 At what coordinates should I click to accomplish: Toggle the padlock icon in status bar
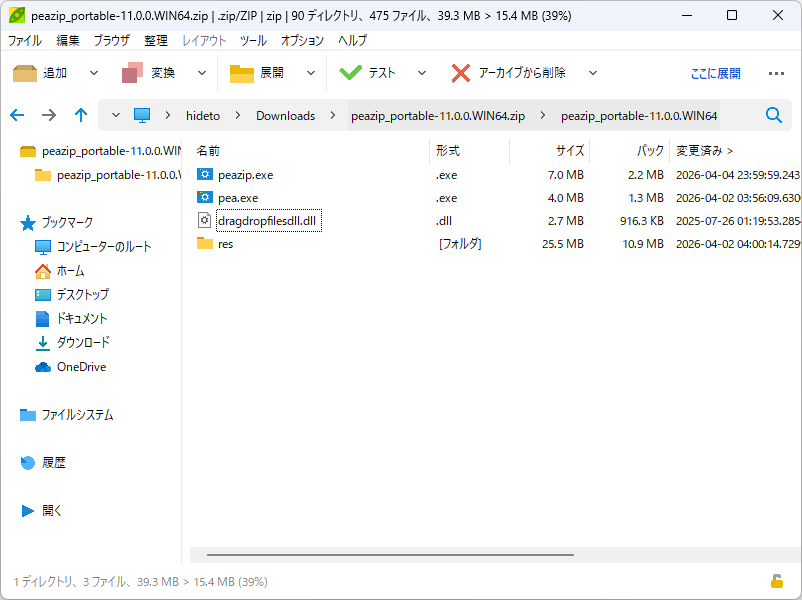coord(775,580)
